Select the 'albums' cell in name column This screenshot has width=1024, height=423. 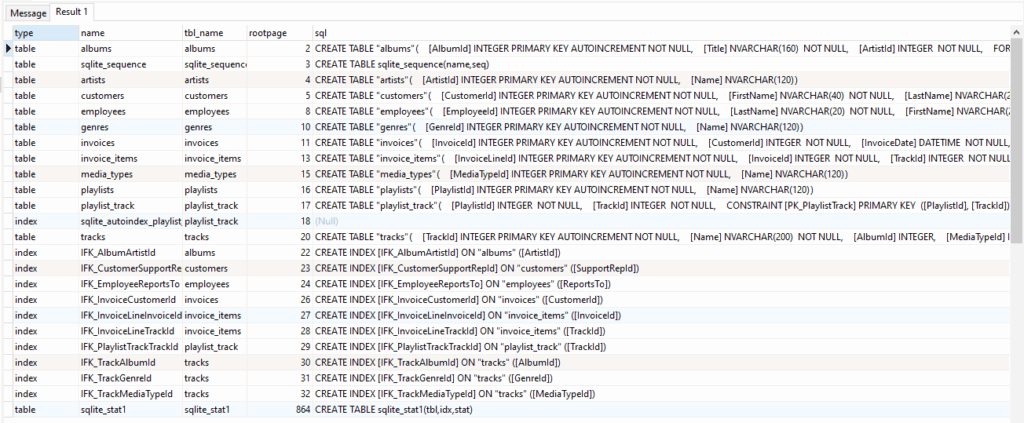coord(130,48)
